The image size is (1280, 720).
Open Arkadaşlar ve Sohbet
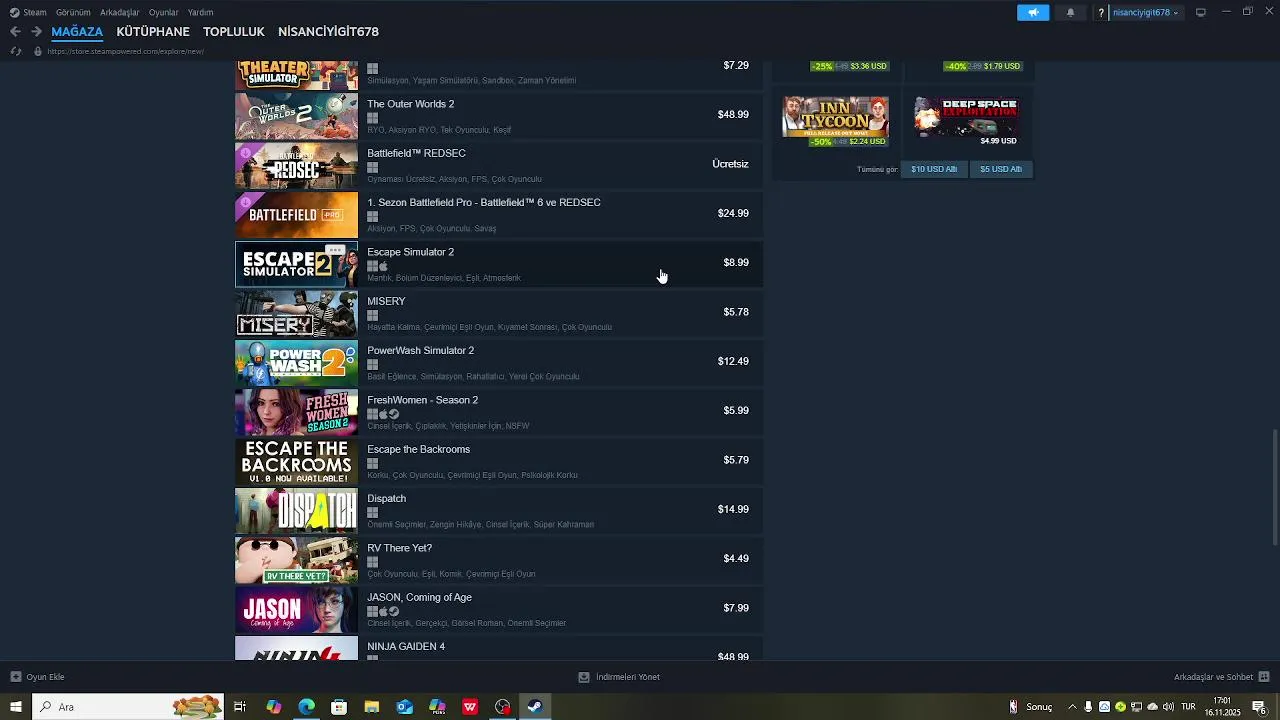pyautogui.click(x=1221, y=677)
